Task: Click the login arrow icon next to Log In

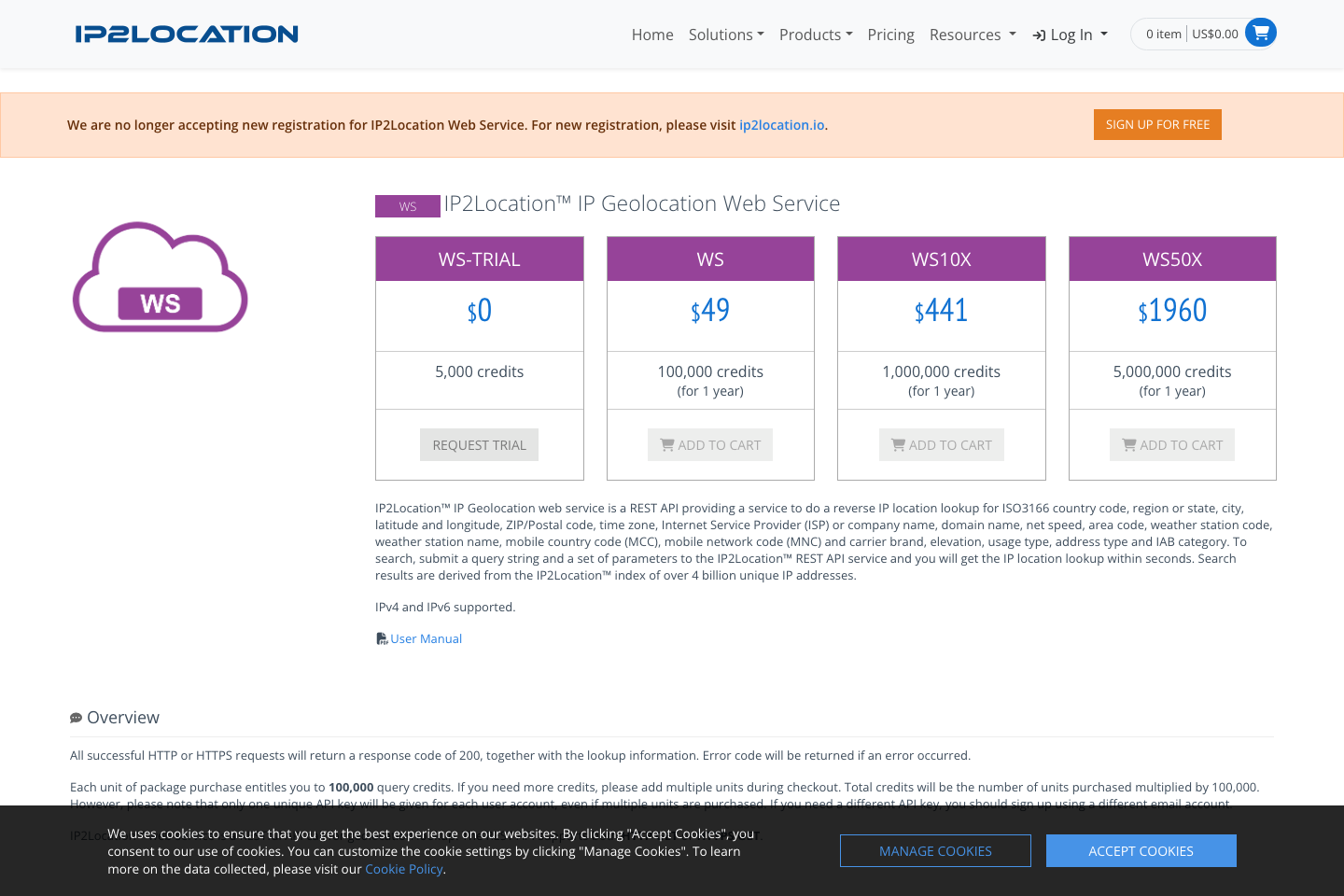Action: (1039, 35)
